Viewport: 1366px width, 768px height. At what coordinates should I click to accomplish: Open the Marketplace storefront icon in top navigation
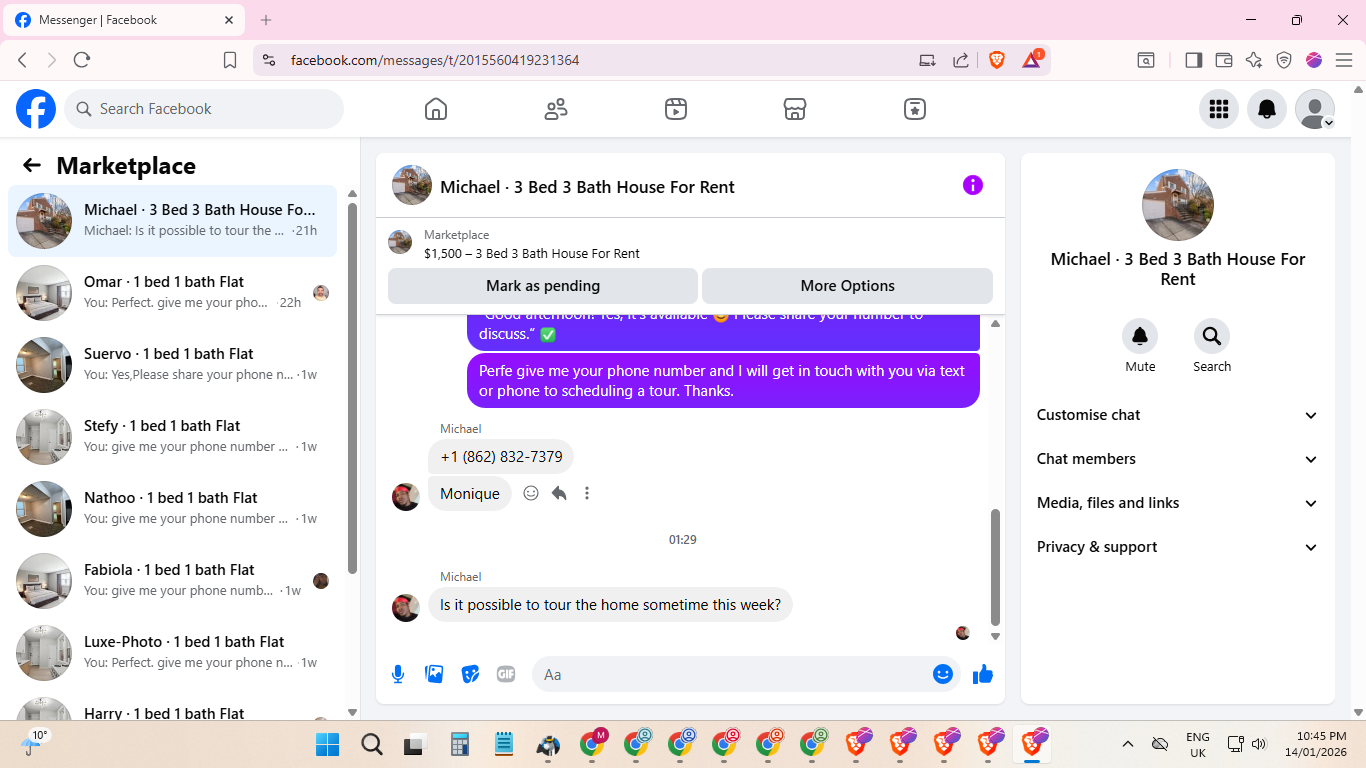795,109
